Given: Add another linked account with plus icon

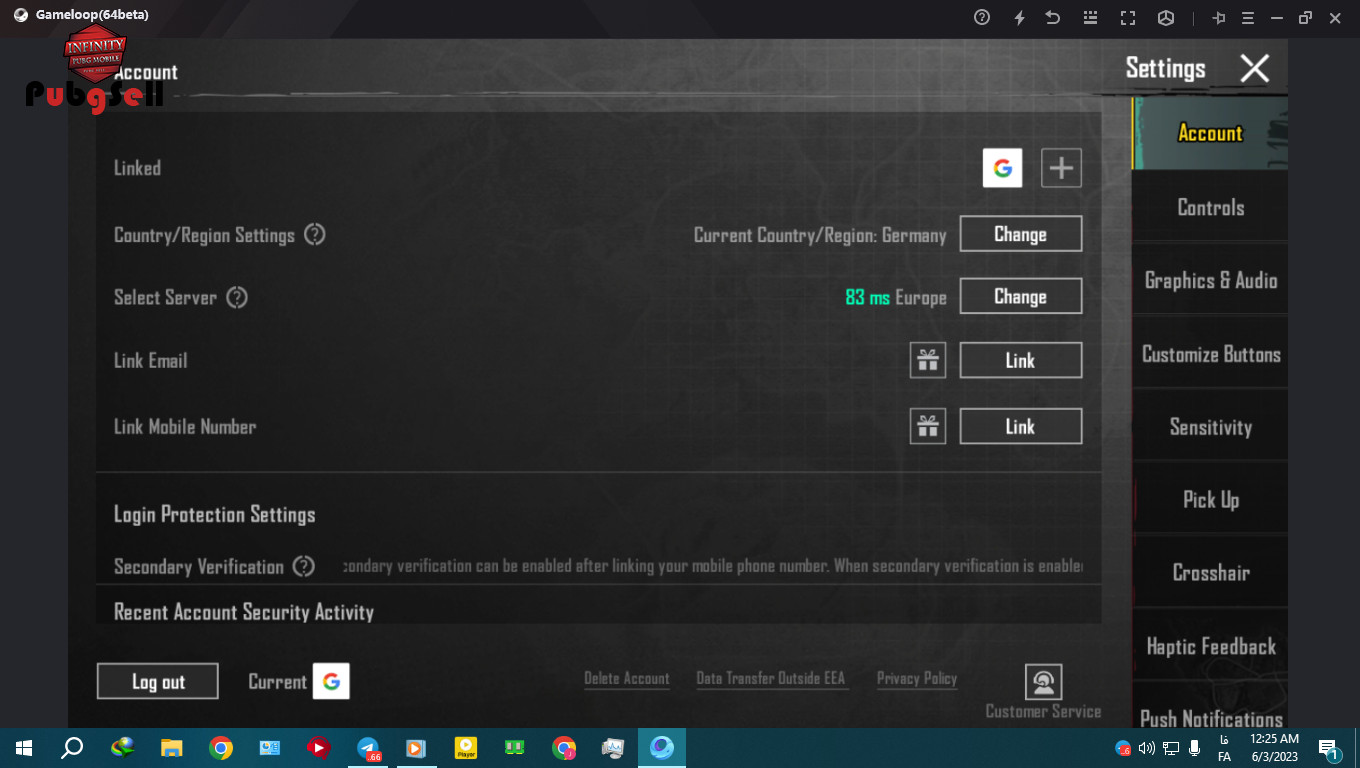Looking at the screenshot, I should [x=1061, y=168].
